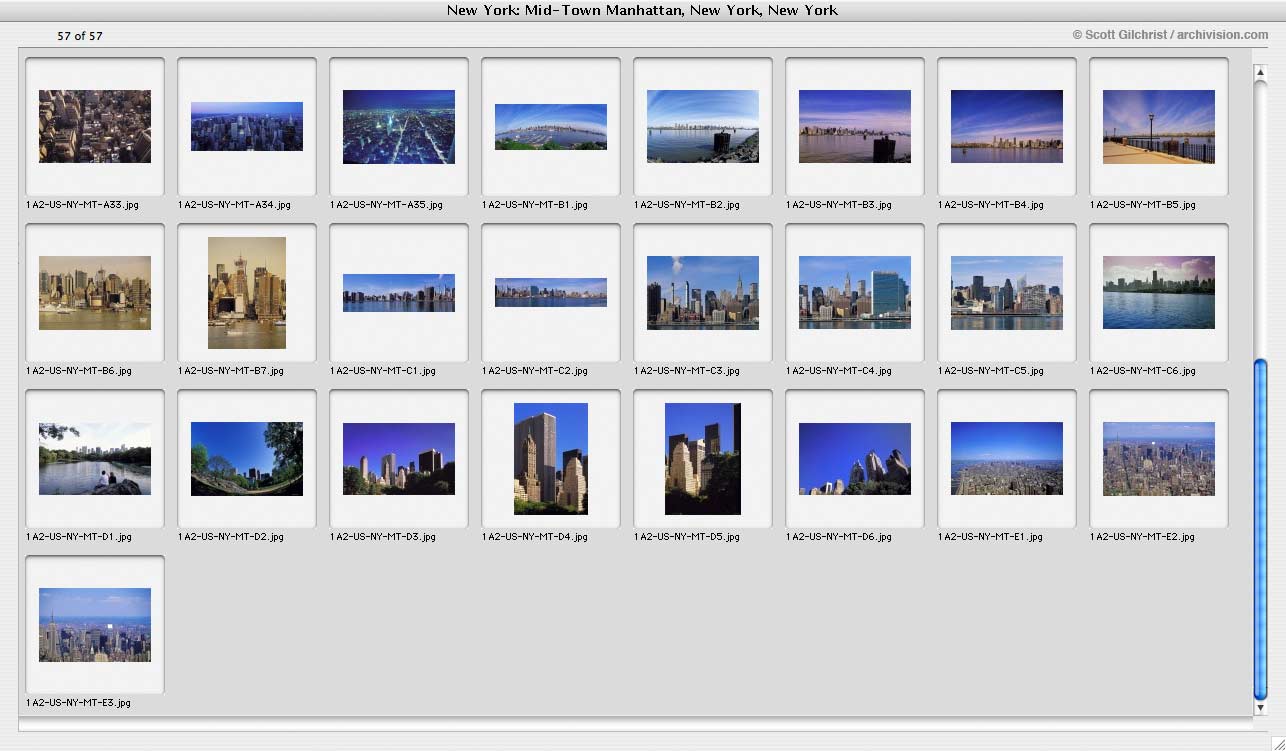
Task: Open portrait thumbnail 1A2-US-NY-MT-B7.jpg
Action: click(x=247, y=293)
